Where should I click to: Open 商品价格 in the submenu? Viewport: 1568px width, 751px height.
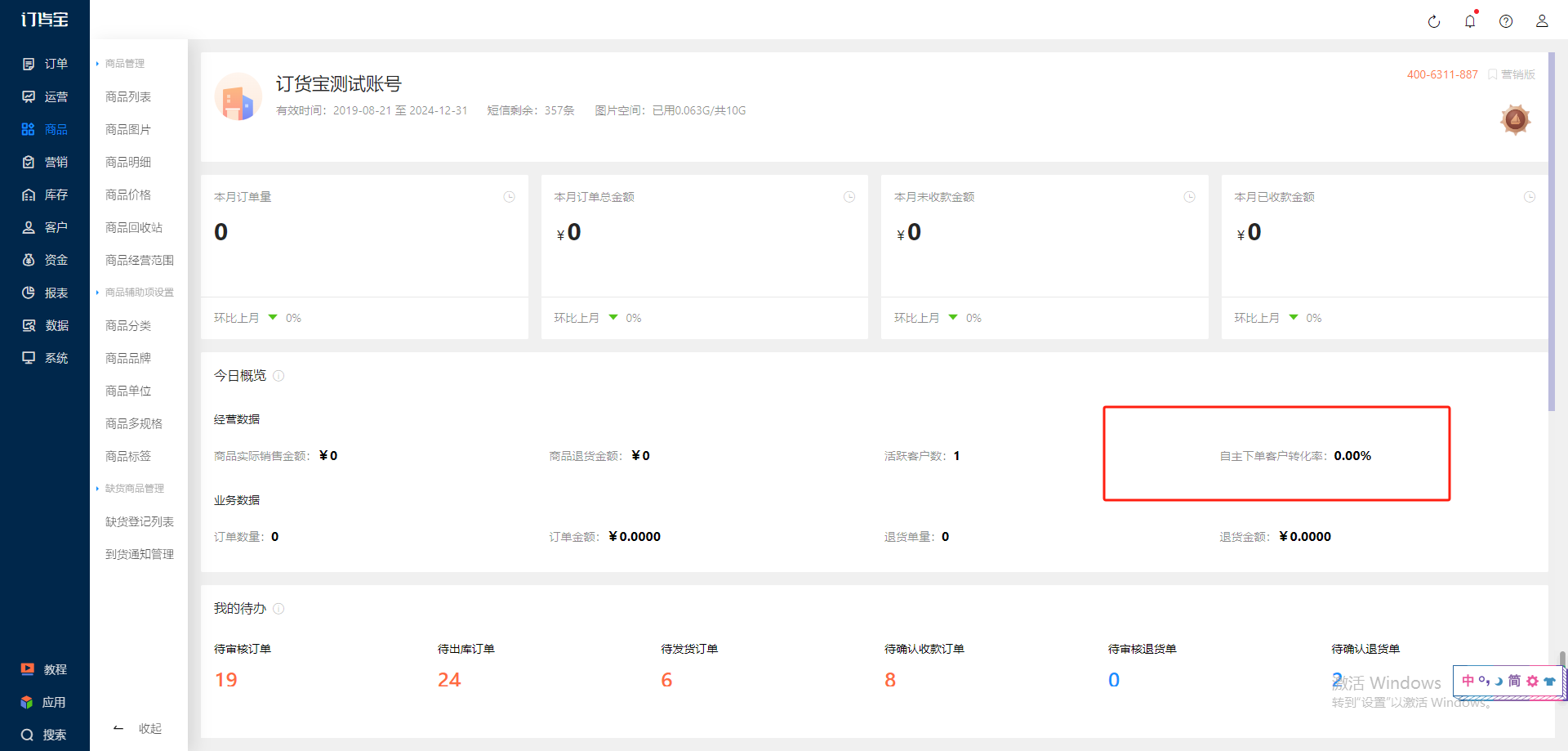128,194
